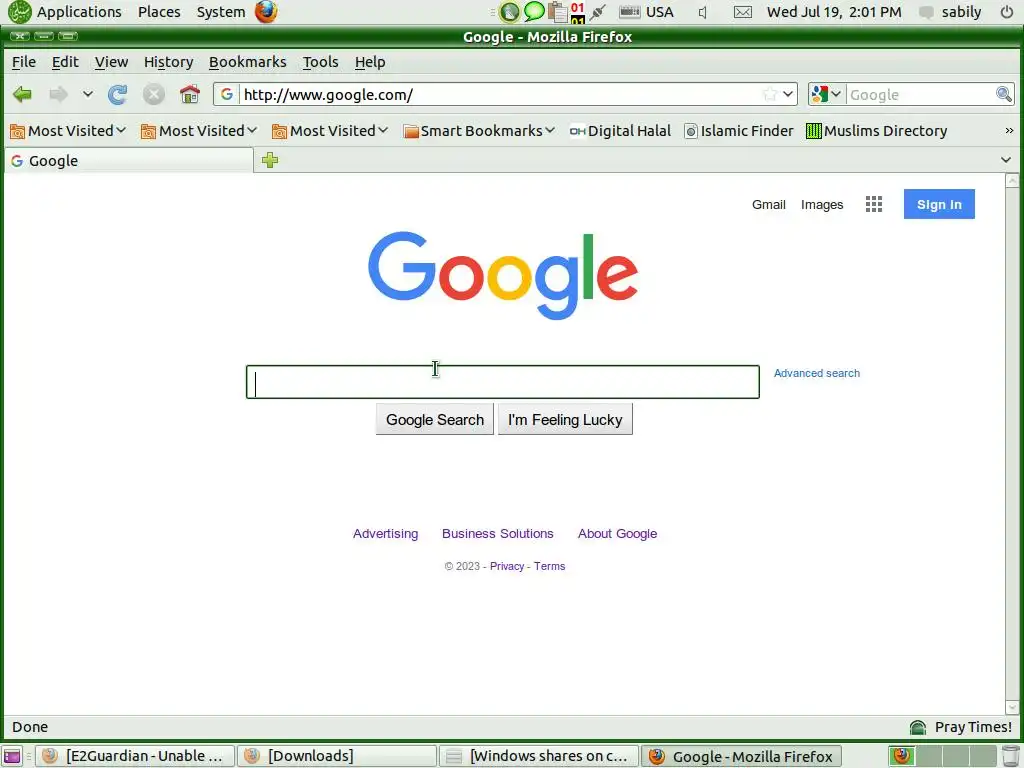Switch to the E2Guardian taskbar window
Screen dimensions: 1024x768
[x=134, y=756]
